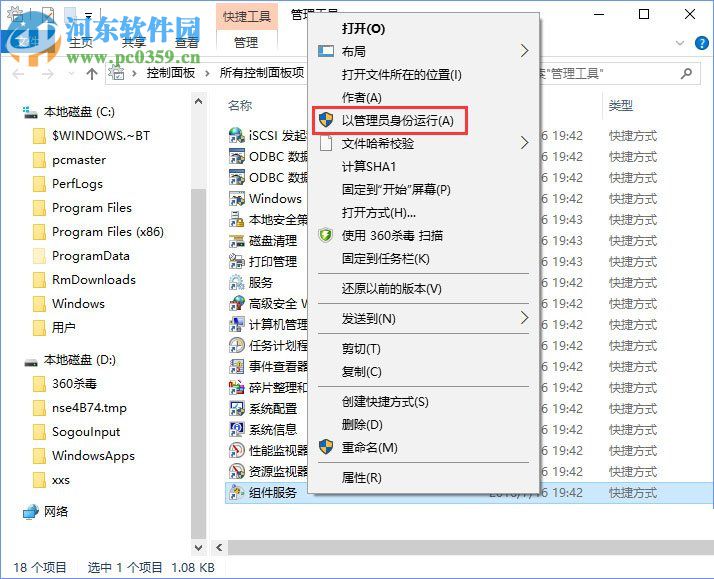Switch to the large icons view toggle
Viewport: 714px width, 579px height.
[699, 567]
